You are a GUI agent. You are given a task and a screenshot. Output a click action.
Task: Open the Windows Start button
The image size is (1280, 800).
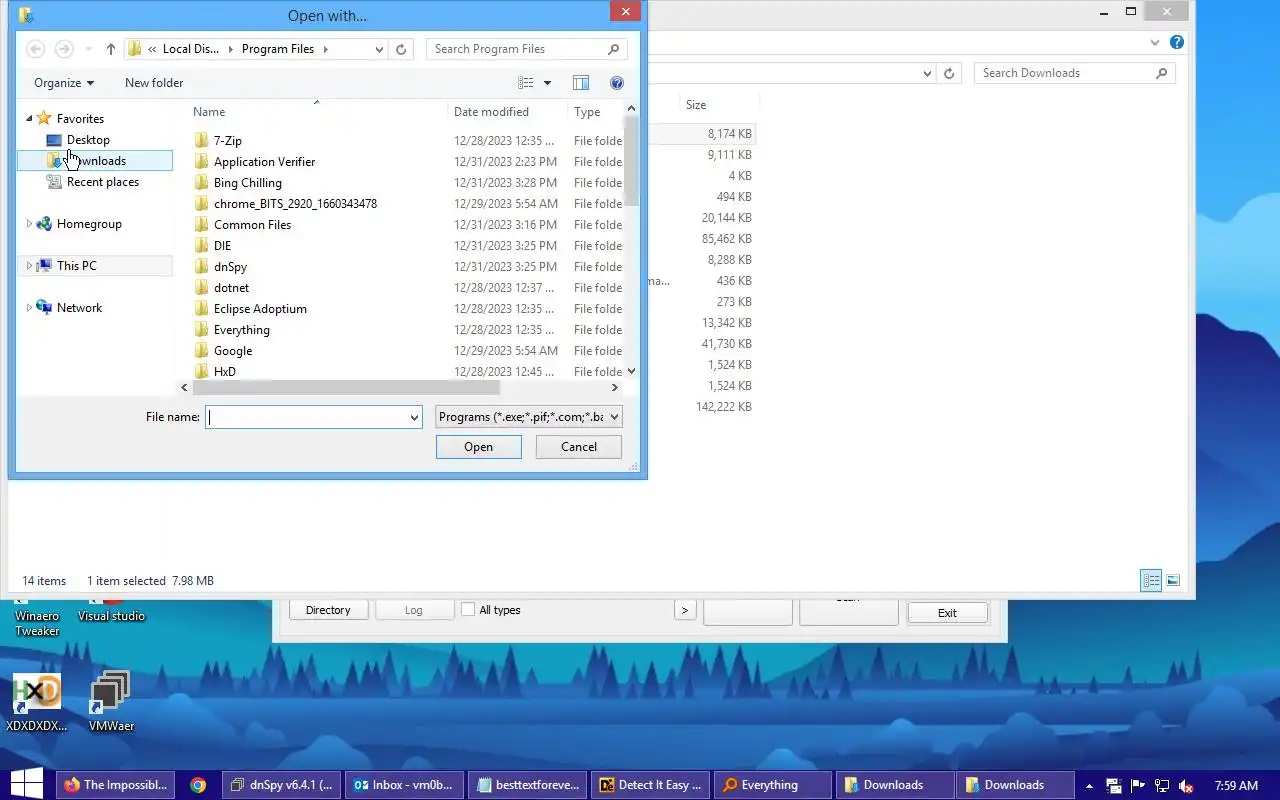coord(25,785)
